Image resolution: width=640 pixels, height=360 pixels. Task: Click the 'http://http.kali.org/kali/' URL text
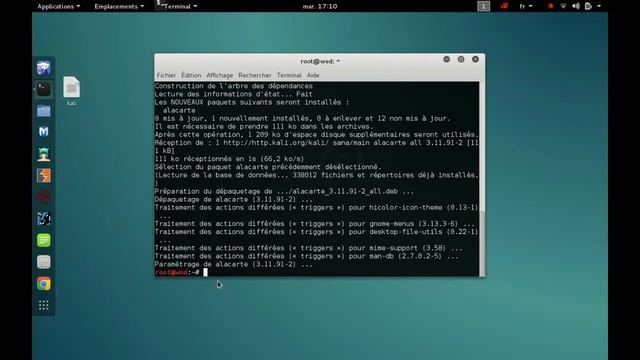tap(276, 142)
